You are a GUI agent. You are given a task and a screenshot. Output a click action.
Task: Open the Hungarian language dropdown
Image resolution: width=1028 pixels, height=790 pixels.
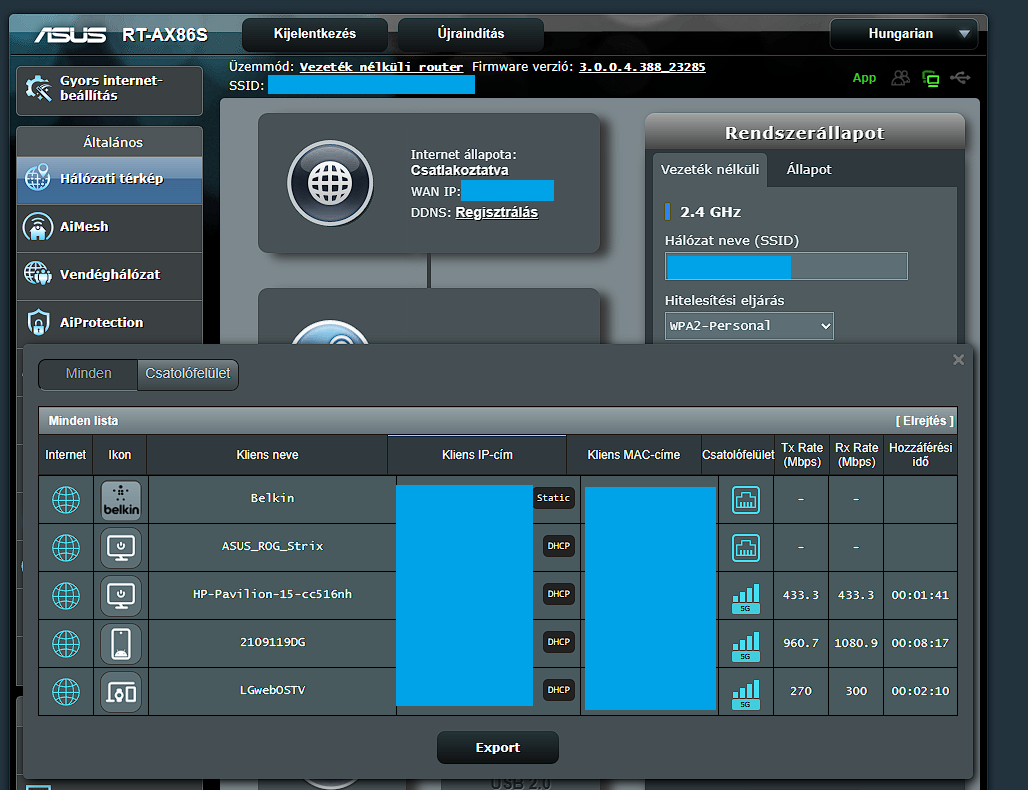coord(903,33)
